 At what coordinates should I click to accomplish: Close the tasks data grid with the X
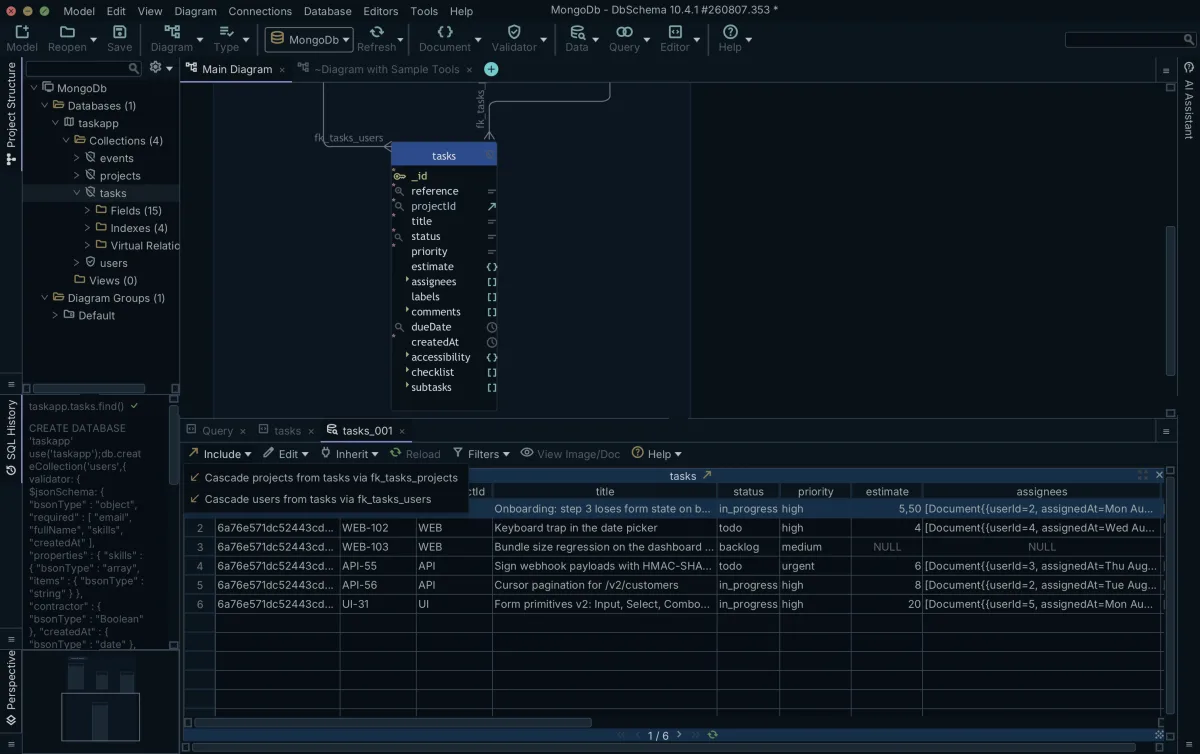pos(1160,475)
